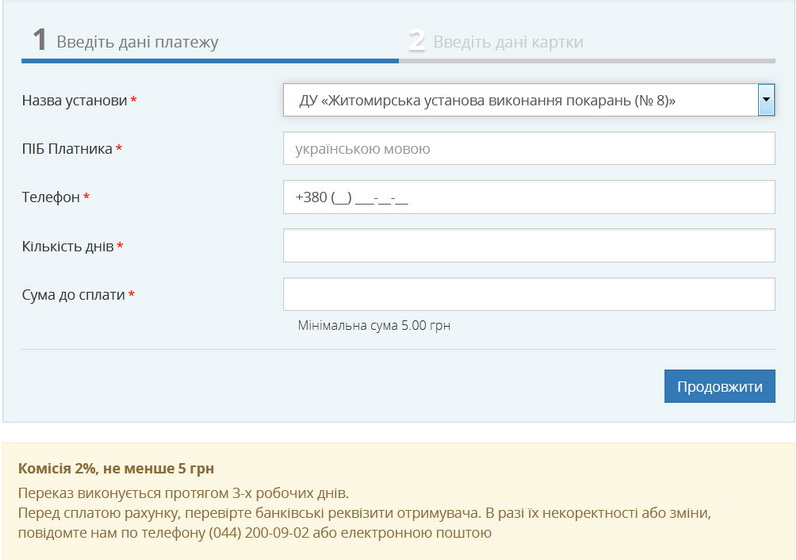Click the «Телефон» field label
796x560 pixels.
click(x=51, y=197)
